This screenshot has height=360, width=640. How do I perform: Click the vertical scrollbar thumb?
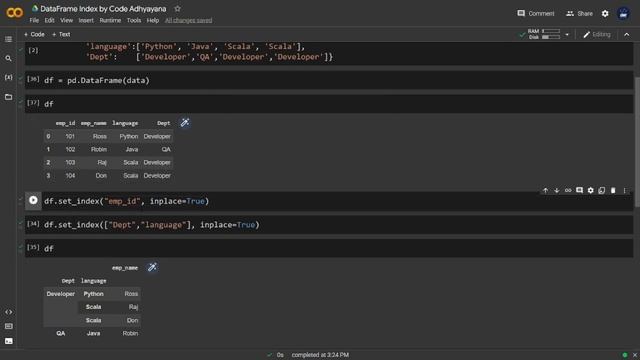pos(637,142)
